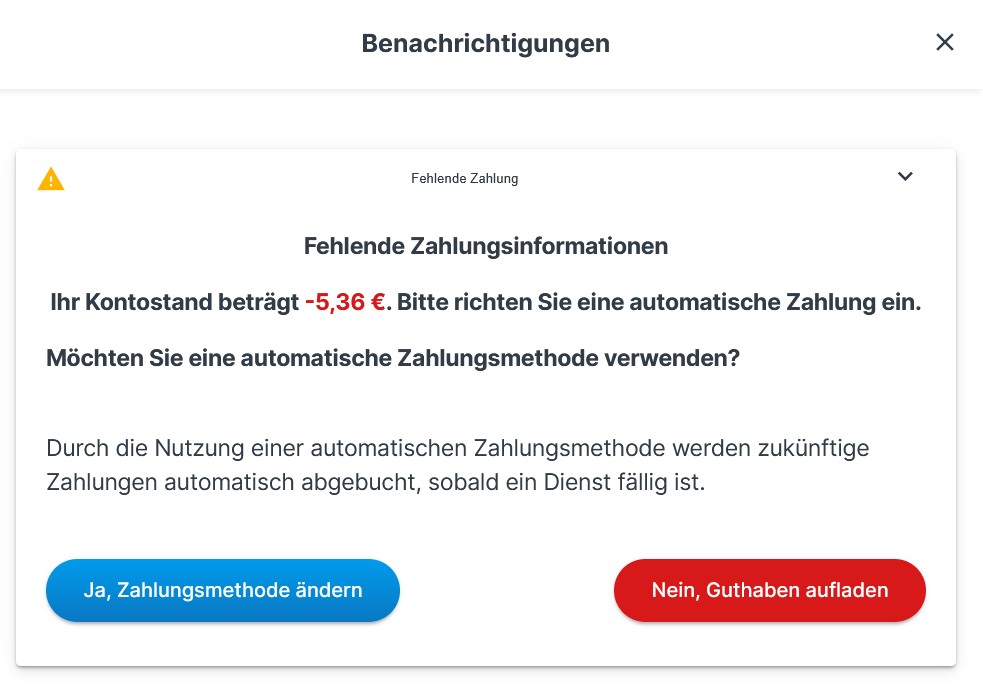Click the Durch die Nutzung description paragraph
983x688 pixels.
(457, 464)
